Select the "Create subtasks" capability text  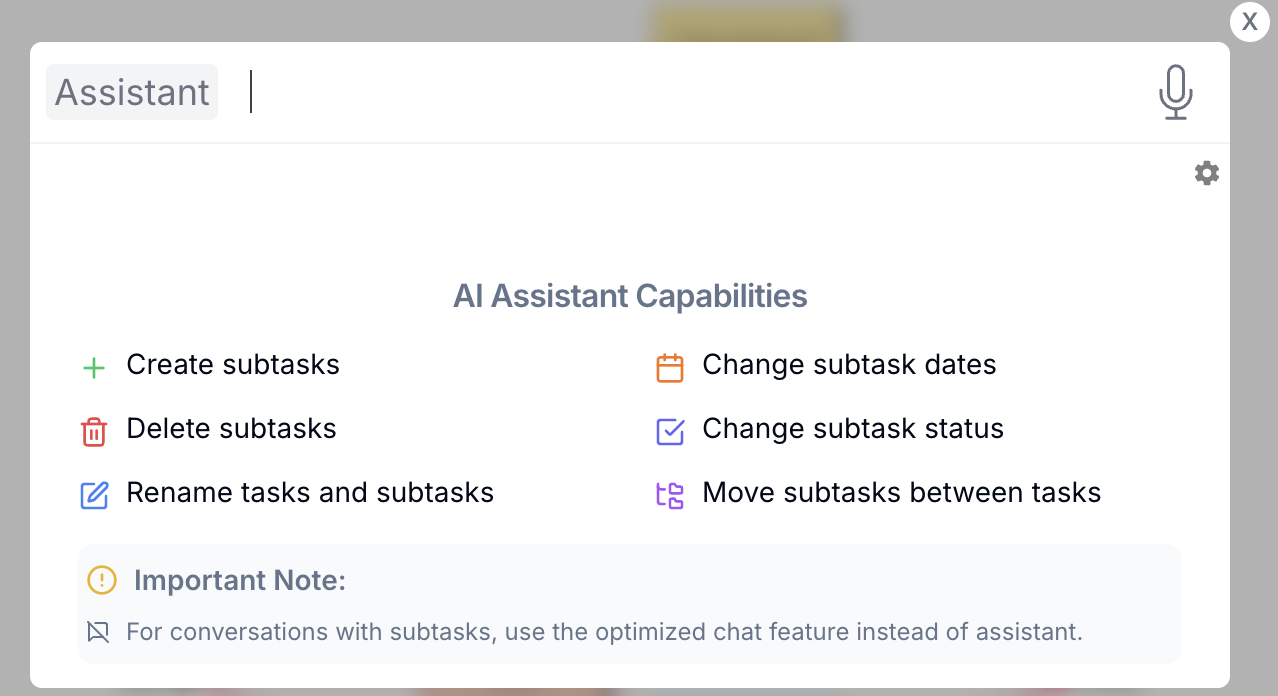[x=233, y=365]
